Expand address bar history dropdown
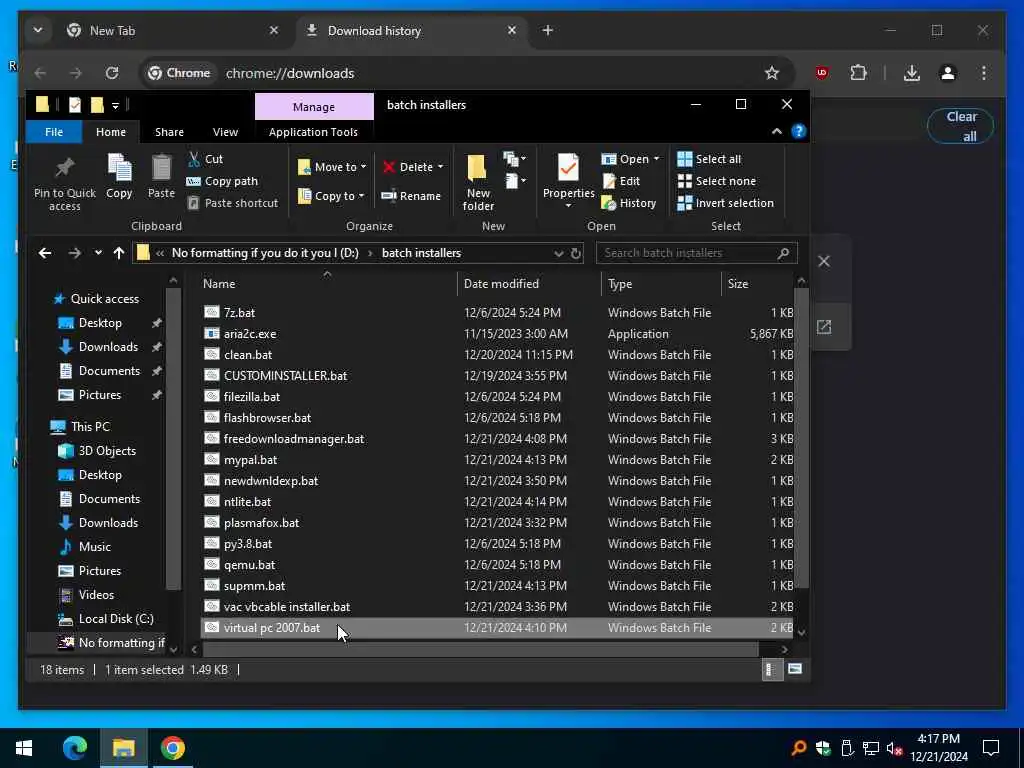This screenshot has height=768, width=1024. point(558,253)
